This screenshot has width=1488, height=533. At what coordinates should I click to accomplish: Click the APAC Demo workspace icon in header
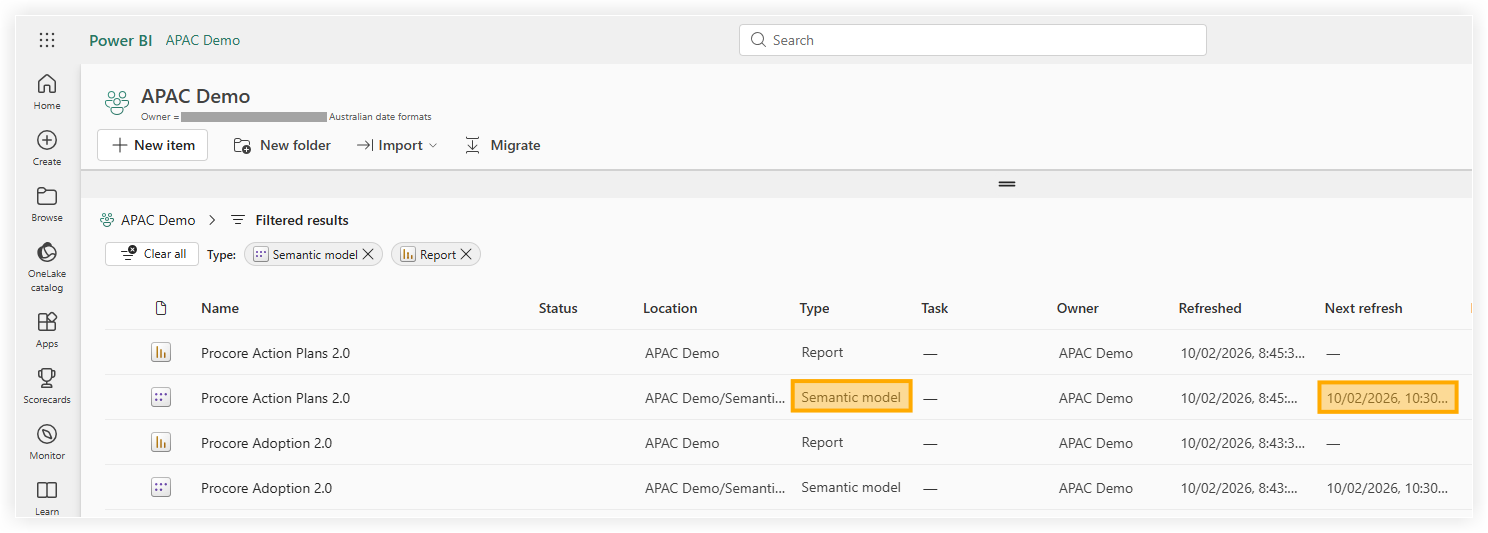click(x=117, y=102)
